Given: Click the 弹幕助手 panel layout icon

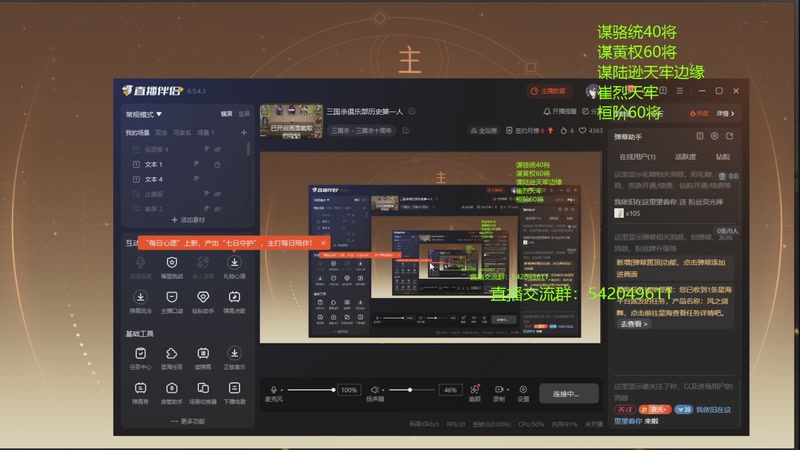Looking at the screenshot, I should point(699,136).
